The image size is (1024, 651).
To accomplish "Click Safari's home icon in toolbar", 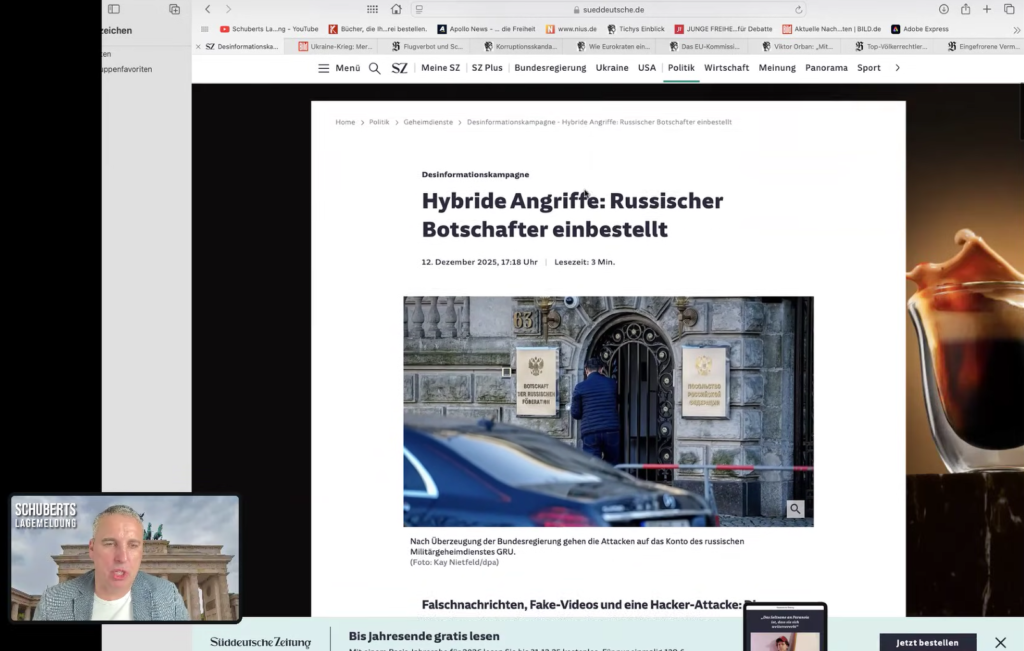I will tap(396, 9).
